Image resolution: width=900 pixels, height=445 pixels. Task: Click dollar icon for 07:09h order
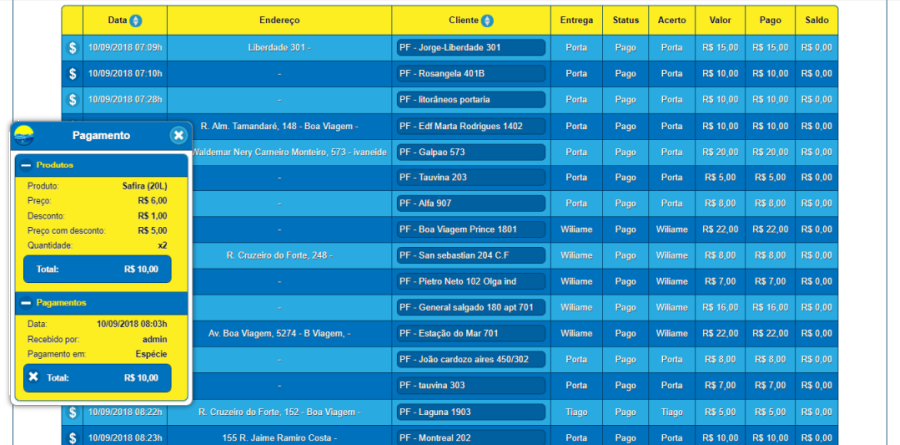click(x=72, y=47)
